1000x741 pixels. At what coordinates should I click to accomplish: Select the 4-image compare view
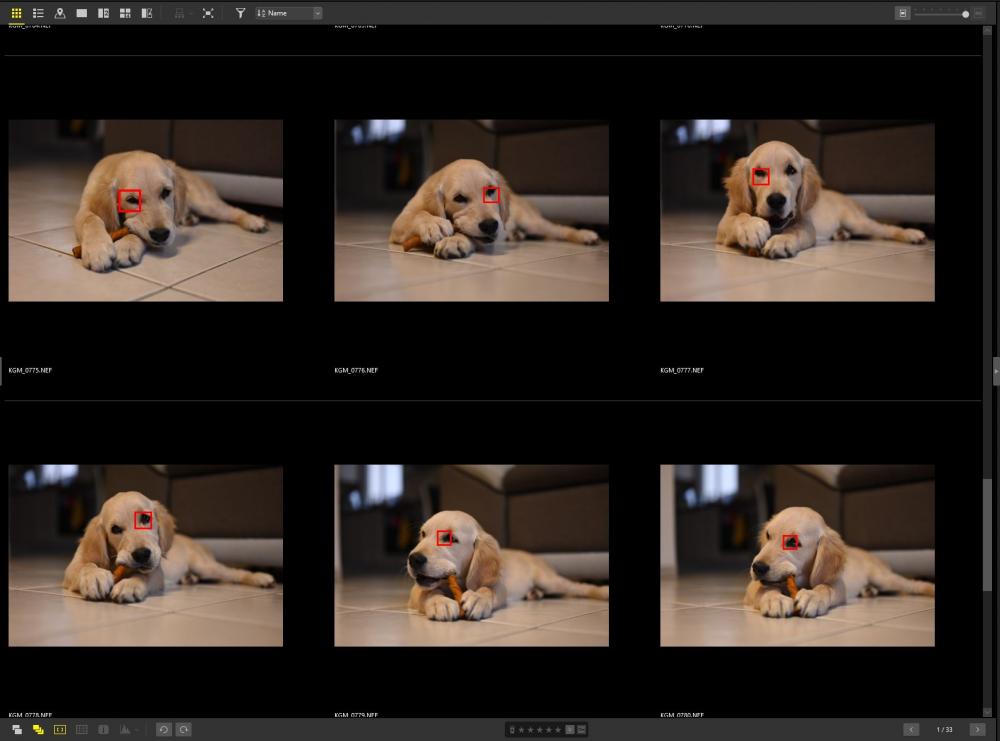[x=125, y=13]
